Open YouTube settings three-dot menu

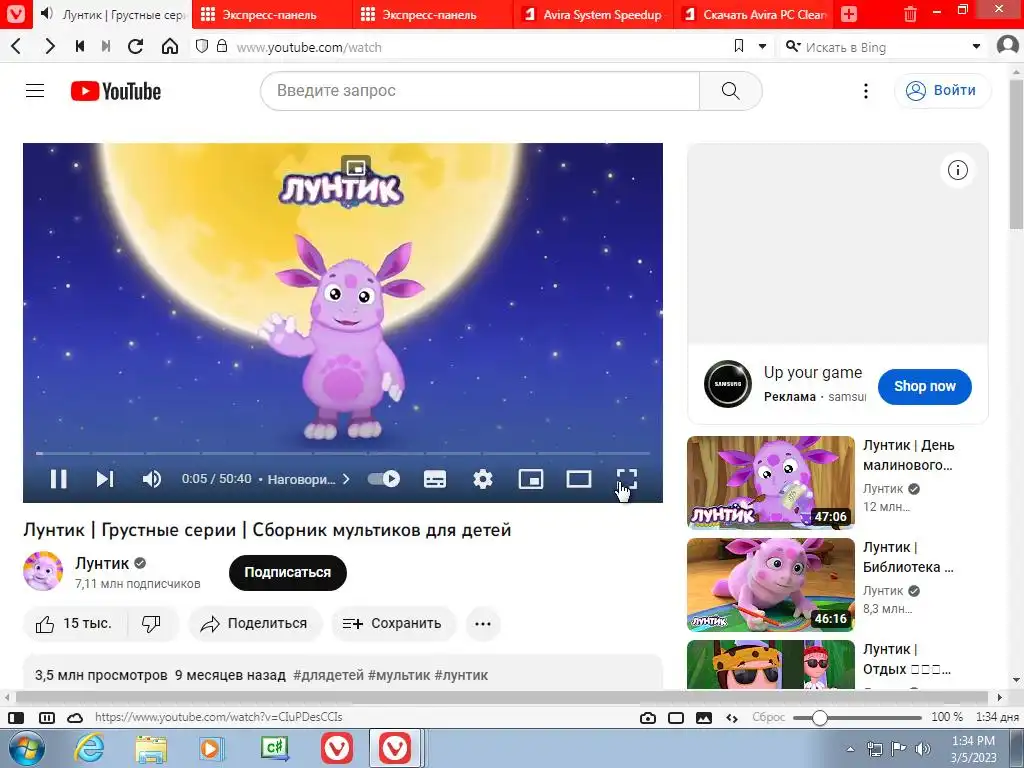[866, 91]
